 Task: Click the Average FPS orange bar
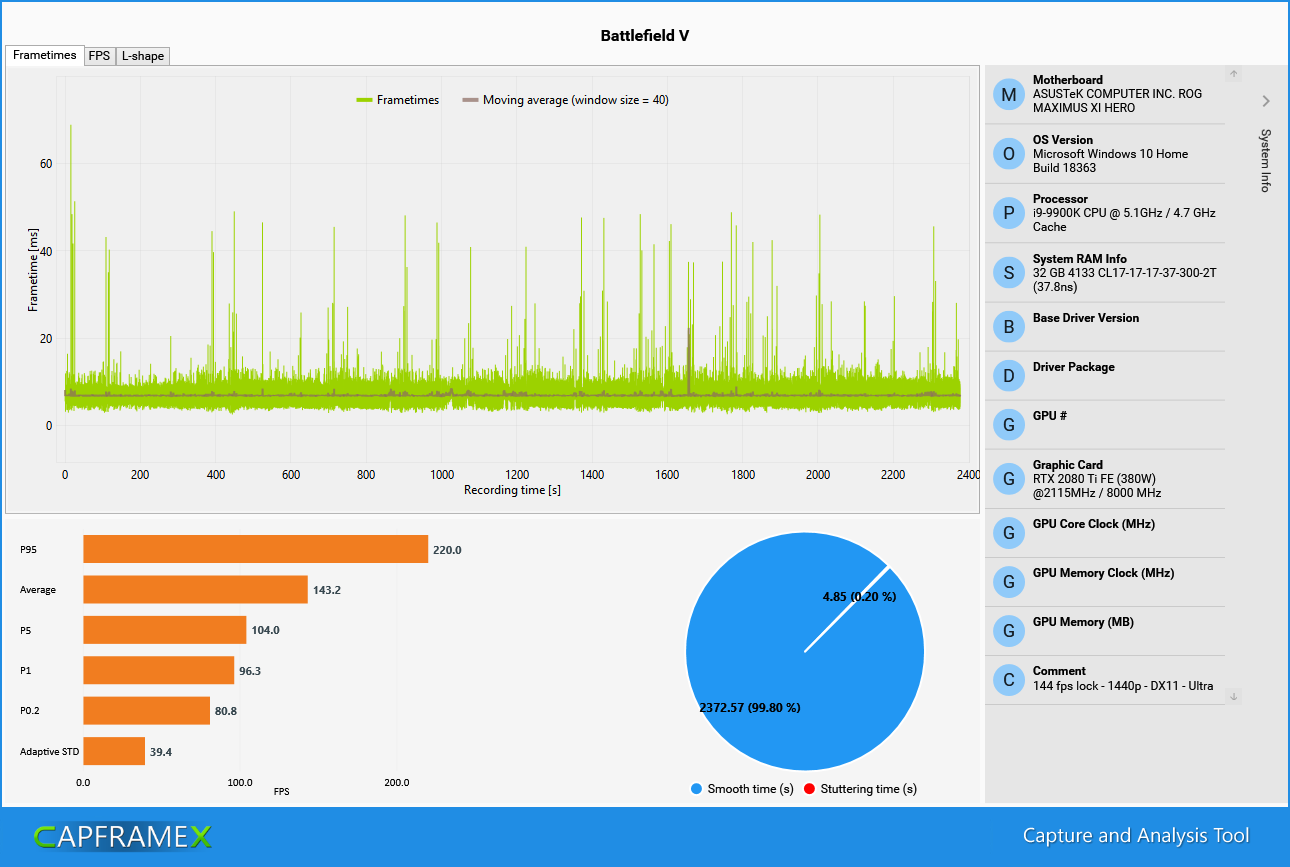click(x=195, y=589)
